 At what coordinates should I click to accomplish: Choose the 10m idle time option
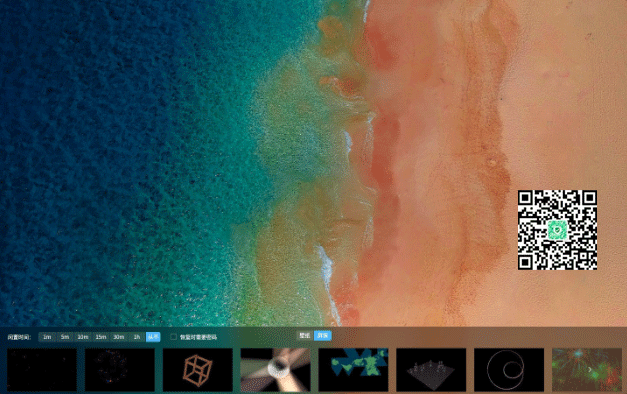click(x=83, y=337)
